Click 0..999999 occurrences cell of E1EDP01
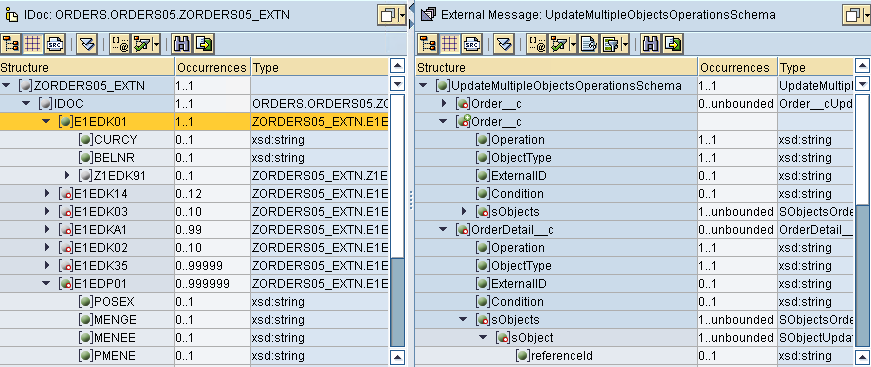Viewport: 871px width, 367px height. click(212, 284)
